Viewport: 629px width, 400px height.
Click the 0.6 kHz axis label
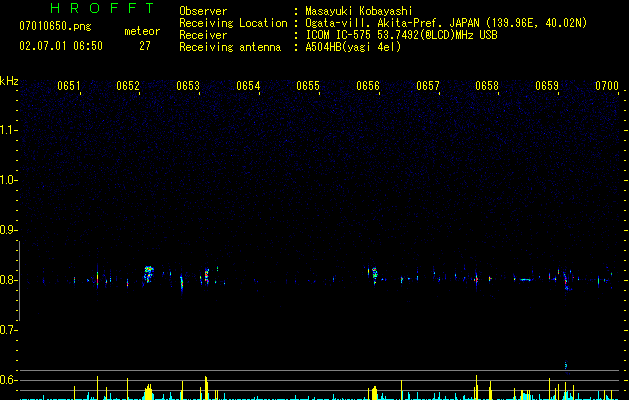(8, 380)
